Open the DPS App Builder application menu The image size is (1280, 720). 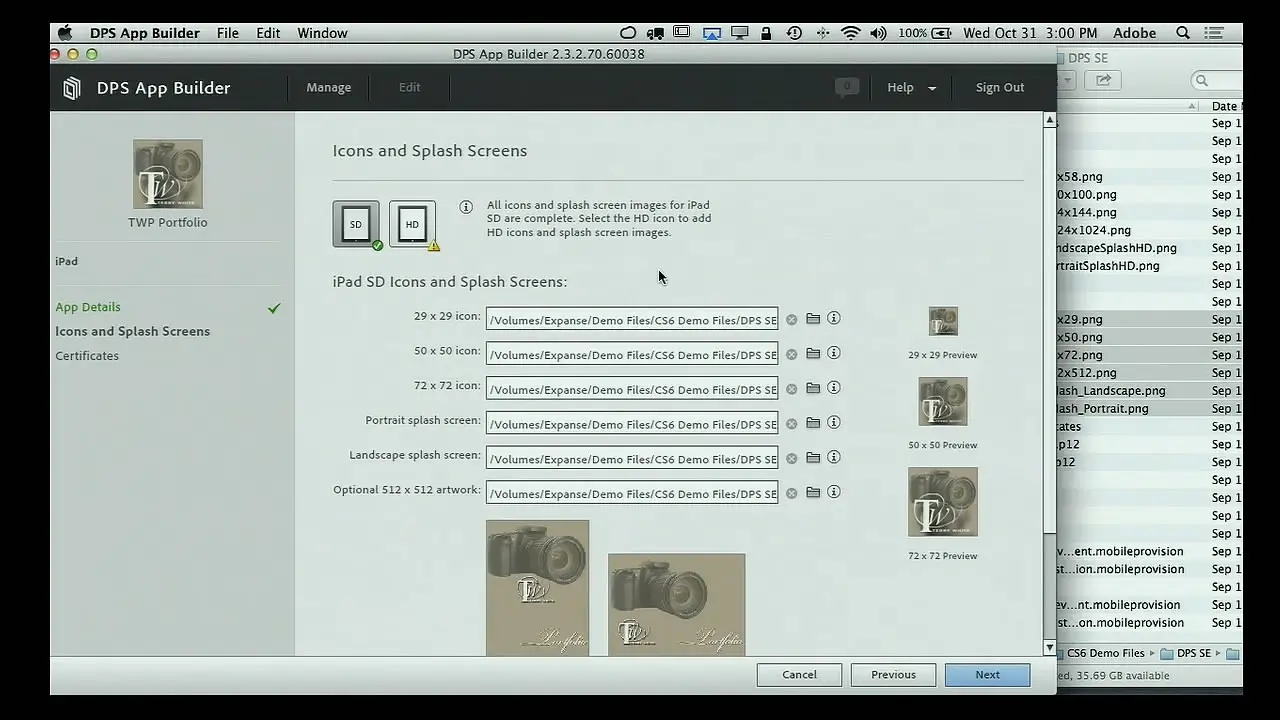[145, 33]
